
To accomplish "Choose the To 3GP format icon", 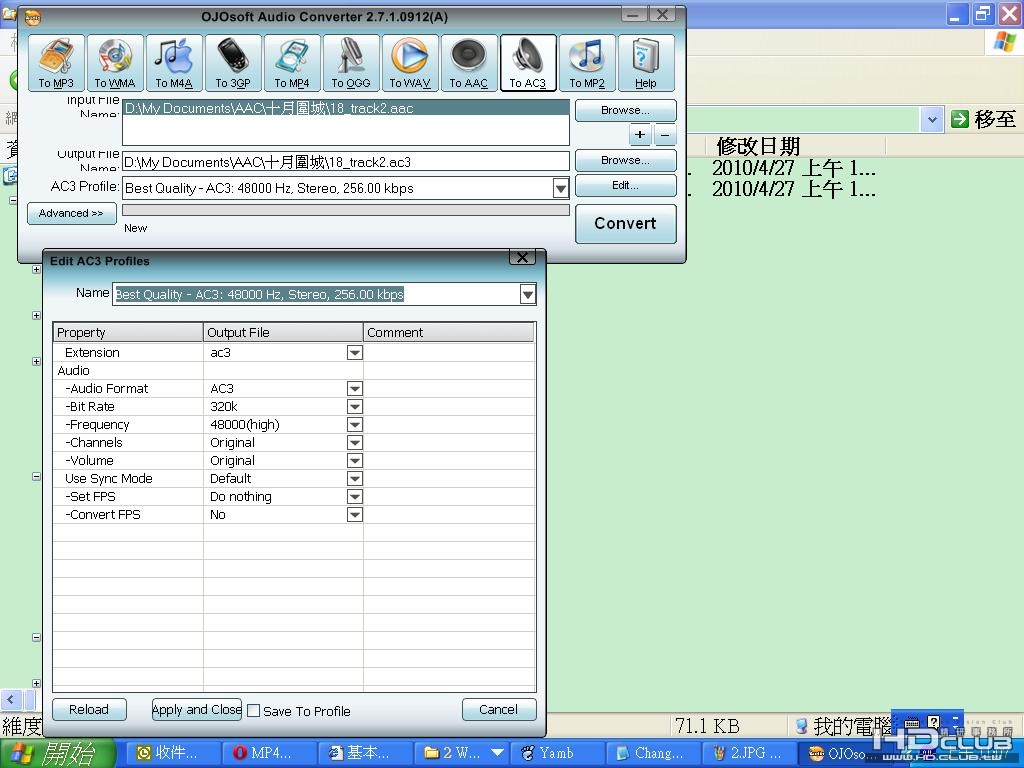I will (233, 63).
